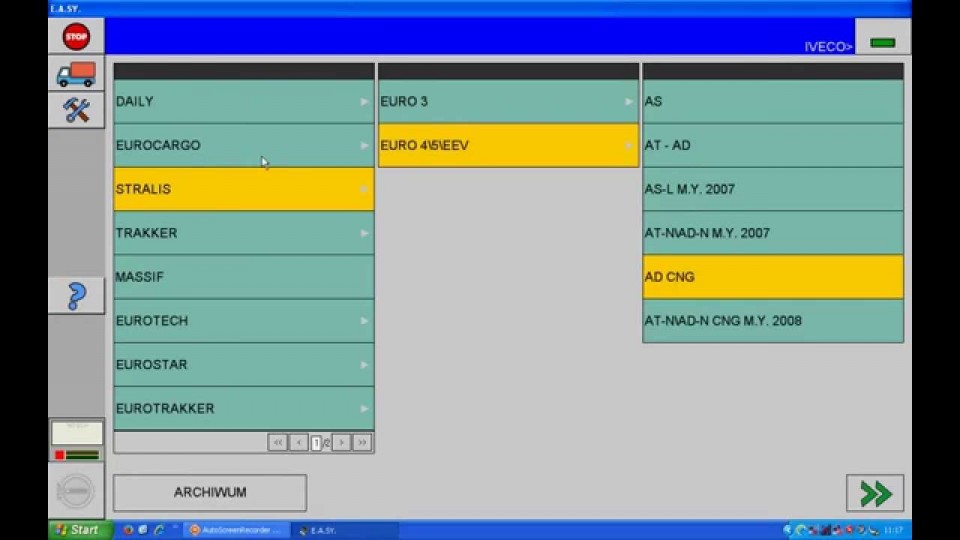
Task: Select EUROSTAR vehicle model
Action: (244, 364)
